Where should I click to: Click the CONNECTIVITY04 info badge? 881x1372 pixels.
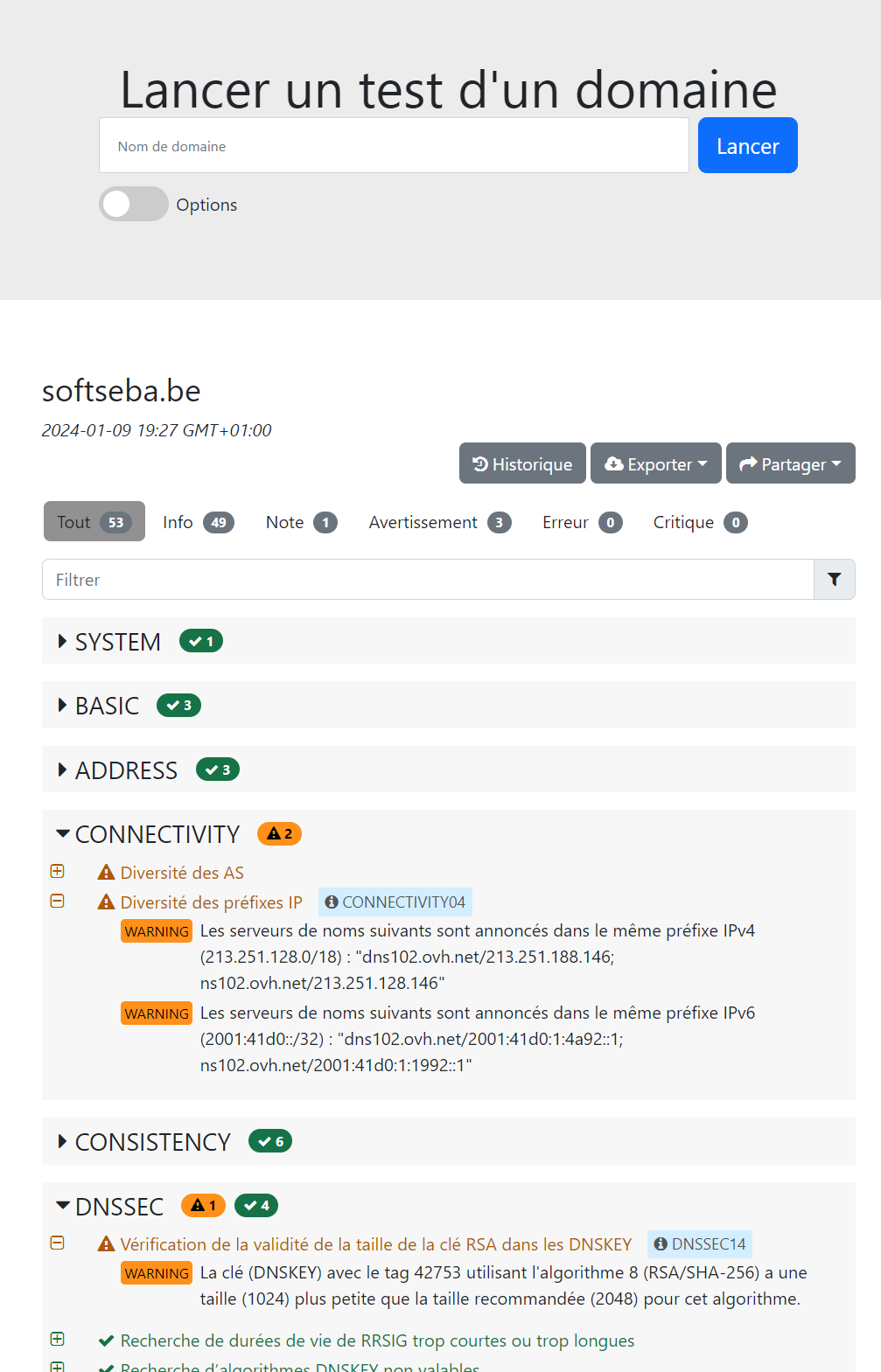[x=395, y=902]
